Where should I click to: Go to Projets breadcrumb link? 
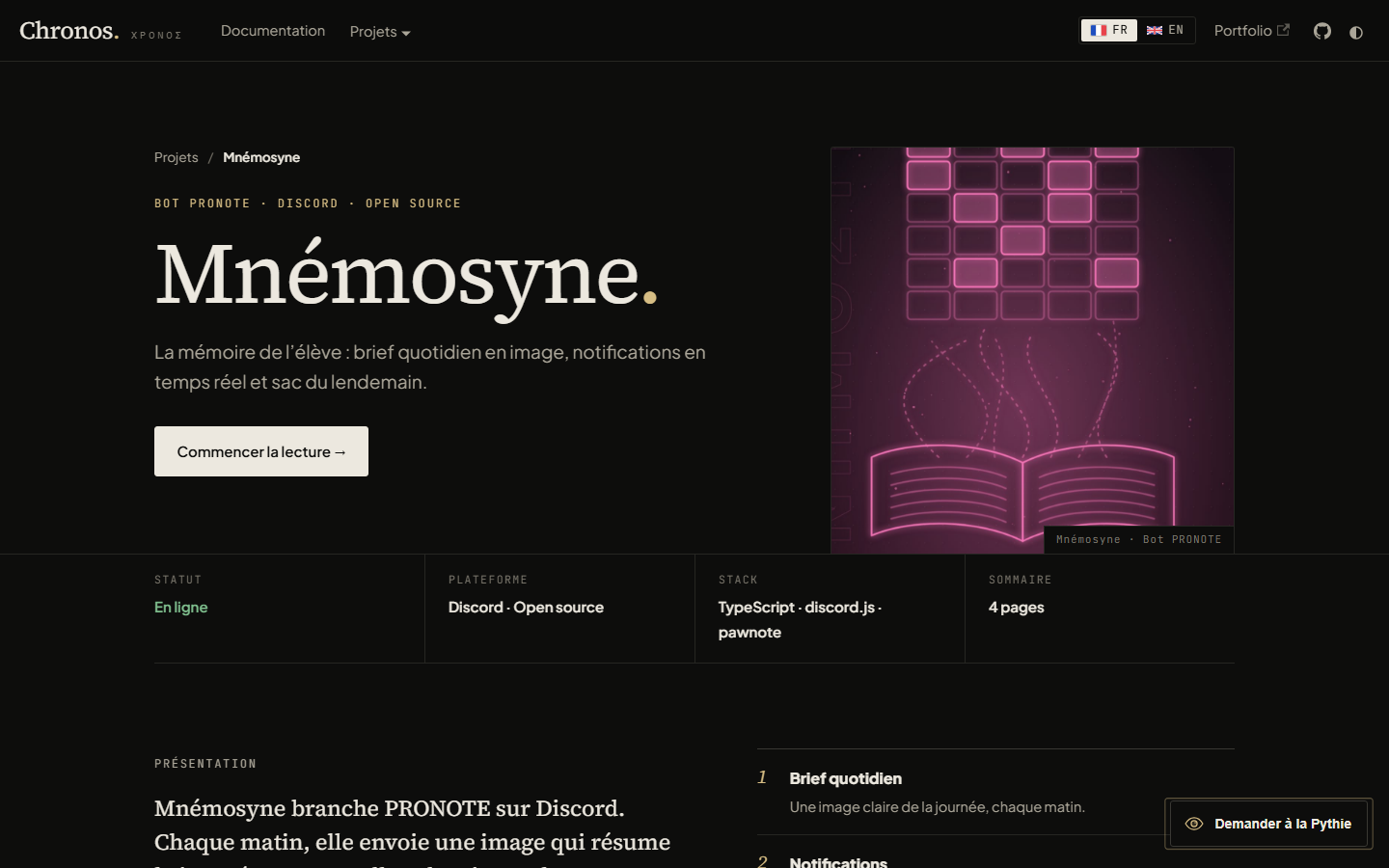coord(176,157)
